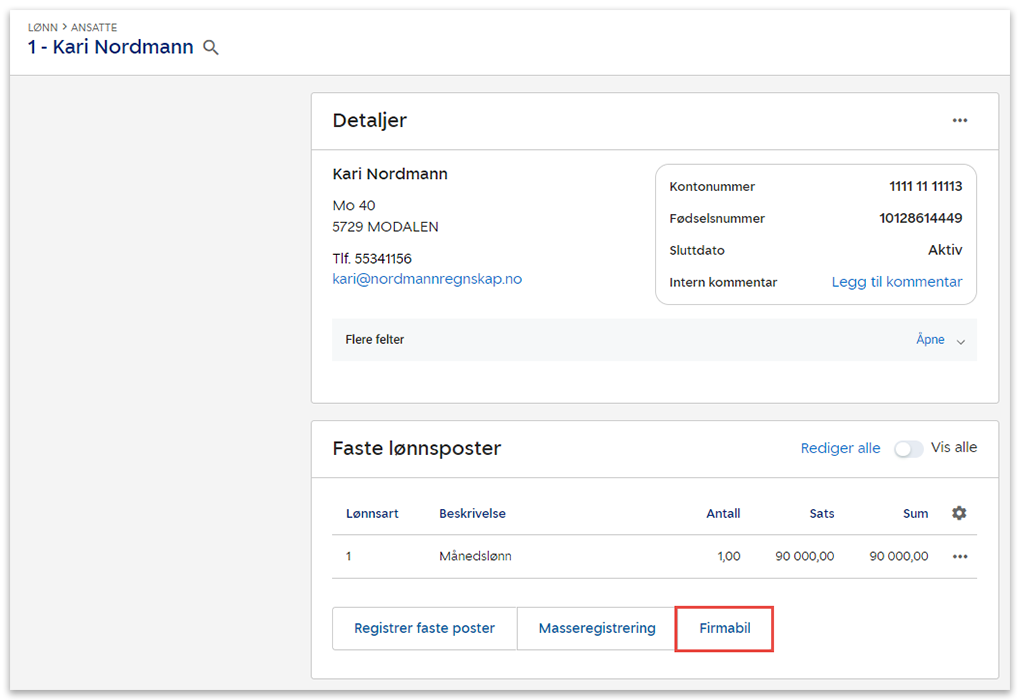Viewport: 1020px width, 700px height.
Task: Open the Månedslønn row options menu
Action: [x=959, y=557]
